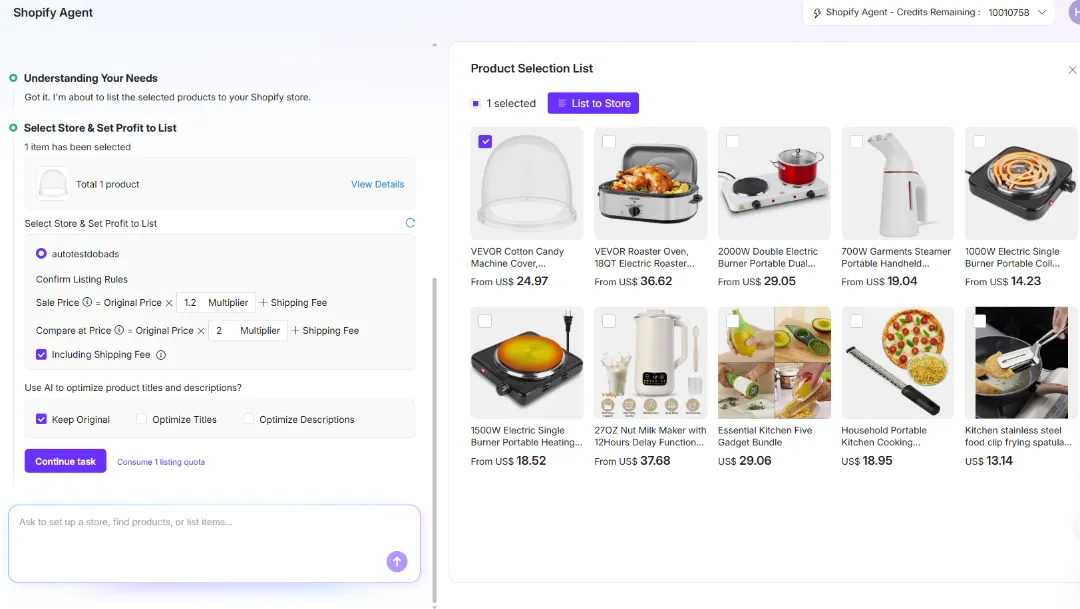Screen dimensions: 1080x609
Task: Enable the Optimize Titles checkbox
Action: [142, 420]
